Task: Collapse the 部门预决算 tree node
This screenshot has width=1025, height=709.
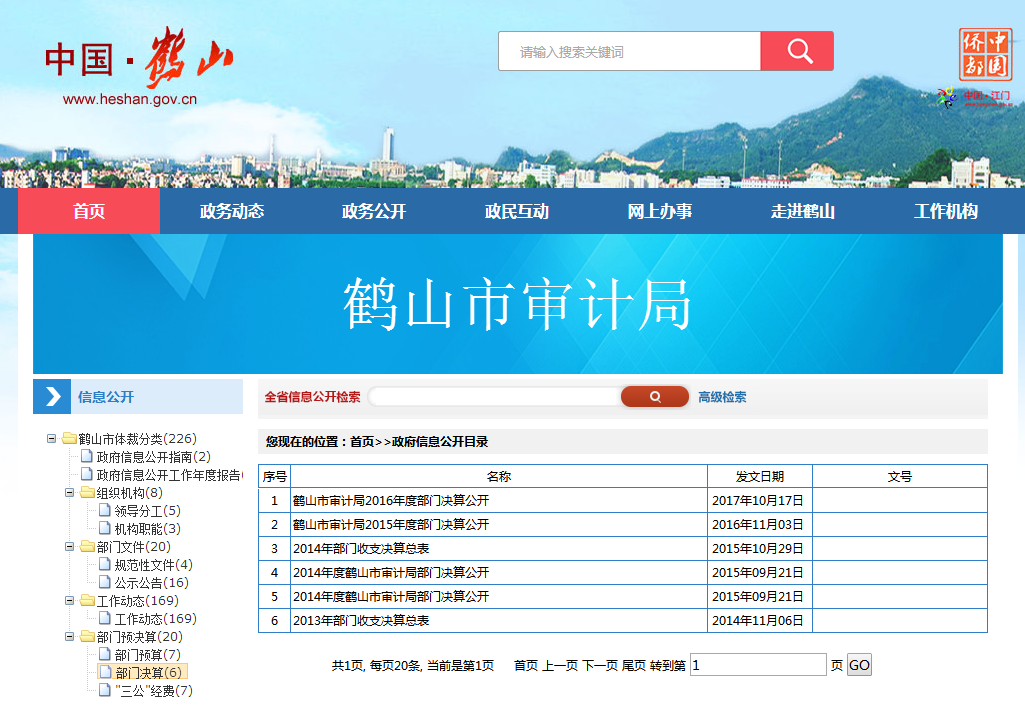Action: tap(70, 637)
